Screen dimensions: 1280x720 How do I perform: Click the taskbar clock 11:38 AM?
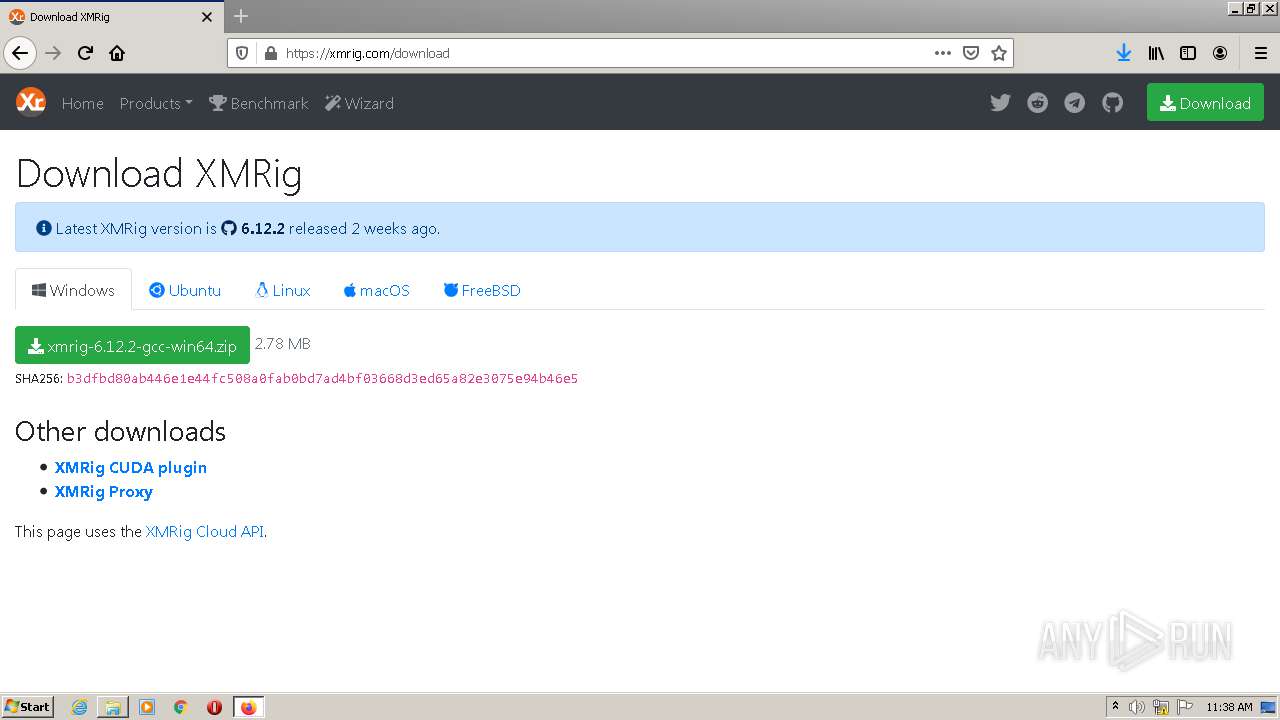point(1229,707)
